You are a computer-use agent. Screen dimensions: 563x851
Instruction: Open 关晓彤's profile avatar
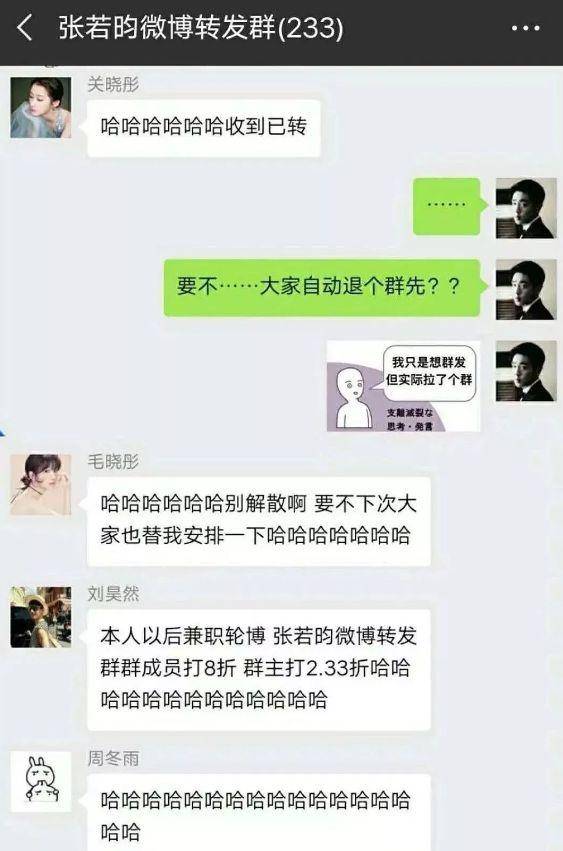click(x=41, y=107)
